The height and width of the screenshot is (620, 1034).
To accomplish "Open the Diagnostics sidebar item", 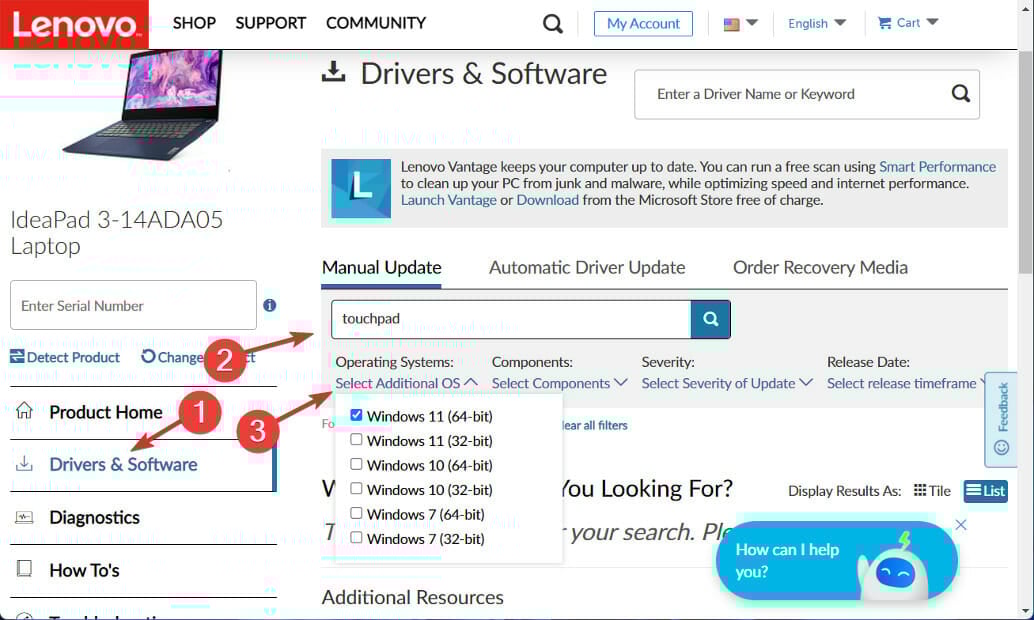I will coord(143,518).
